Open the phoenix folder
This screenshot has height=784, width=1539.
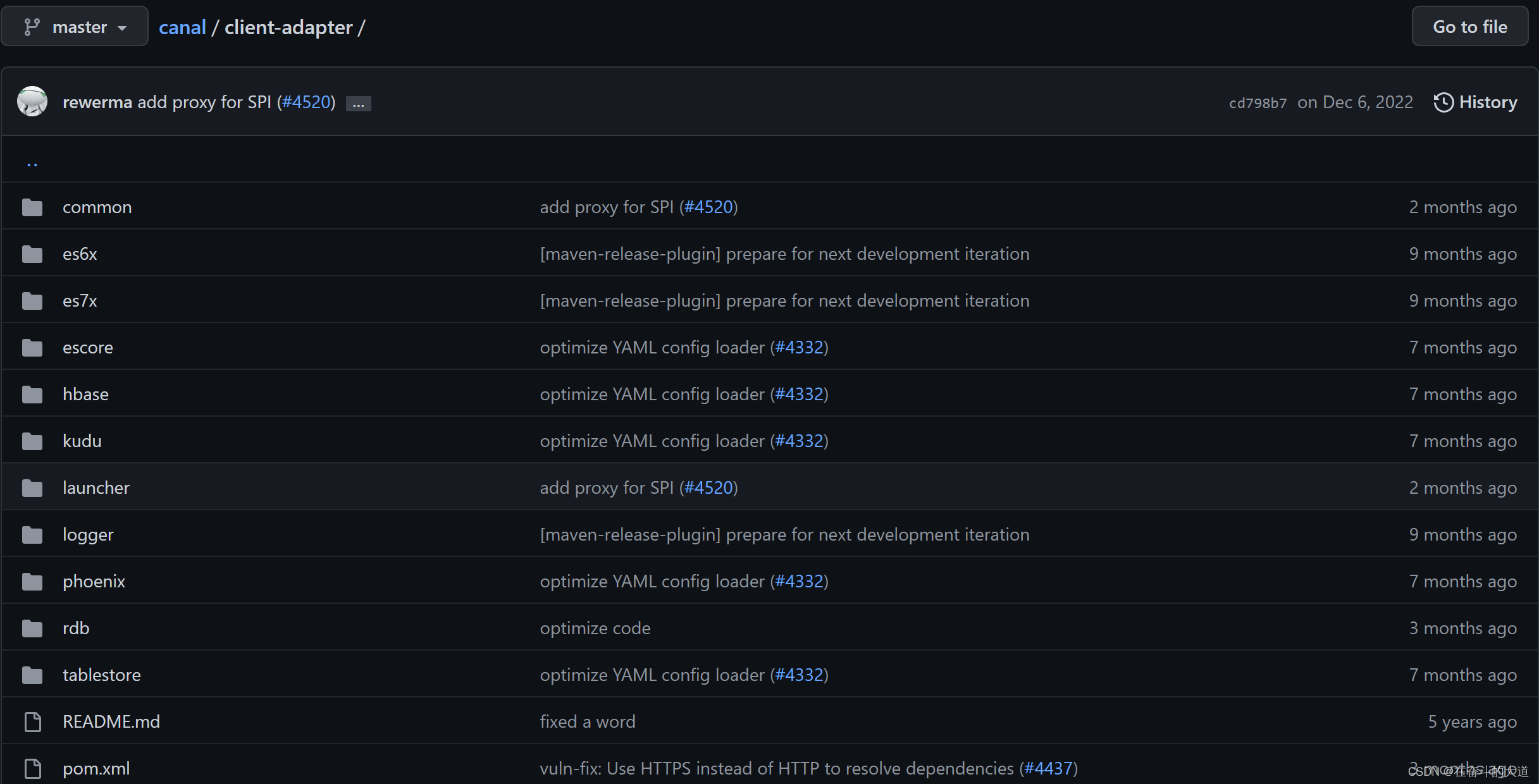tap(94, 582)
